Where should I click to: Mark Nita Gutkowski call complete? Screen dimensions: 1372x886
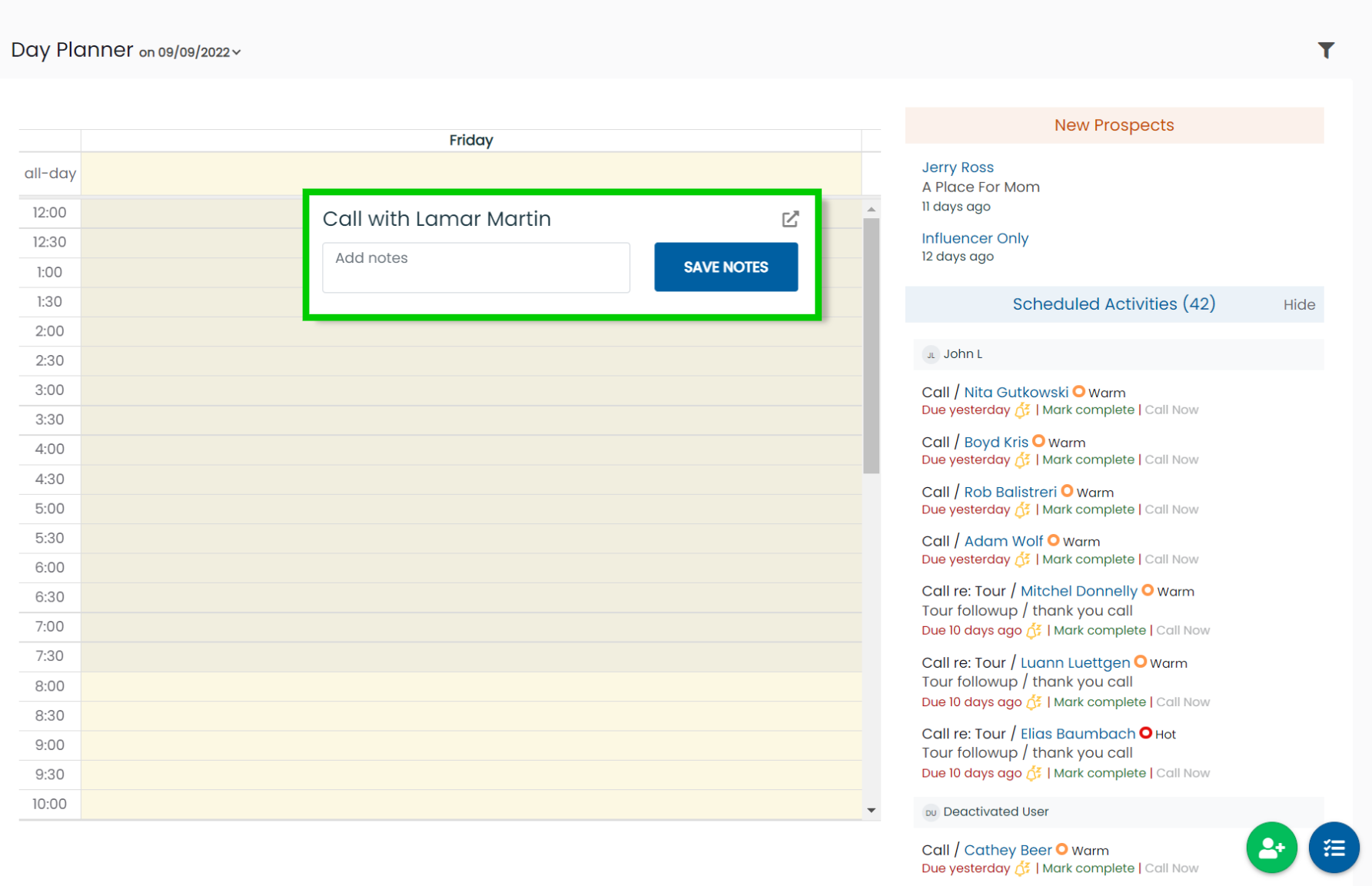point(1088,410)
